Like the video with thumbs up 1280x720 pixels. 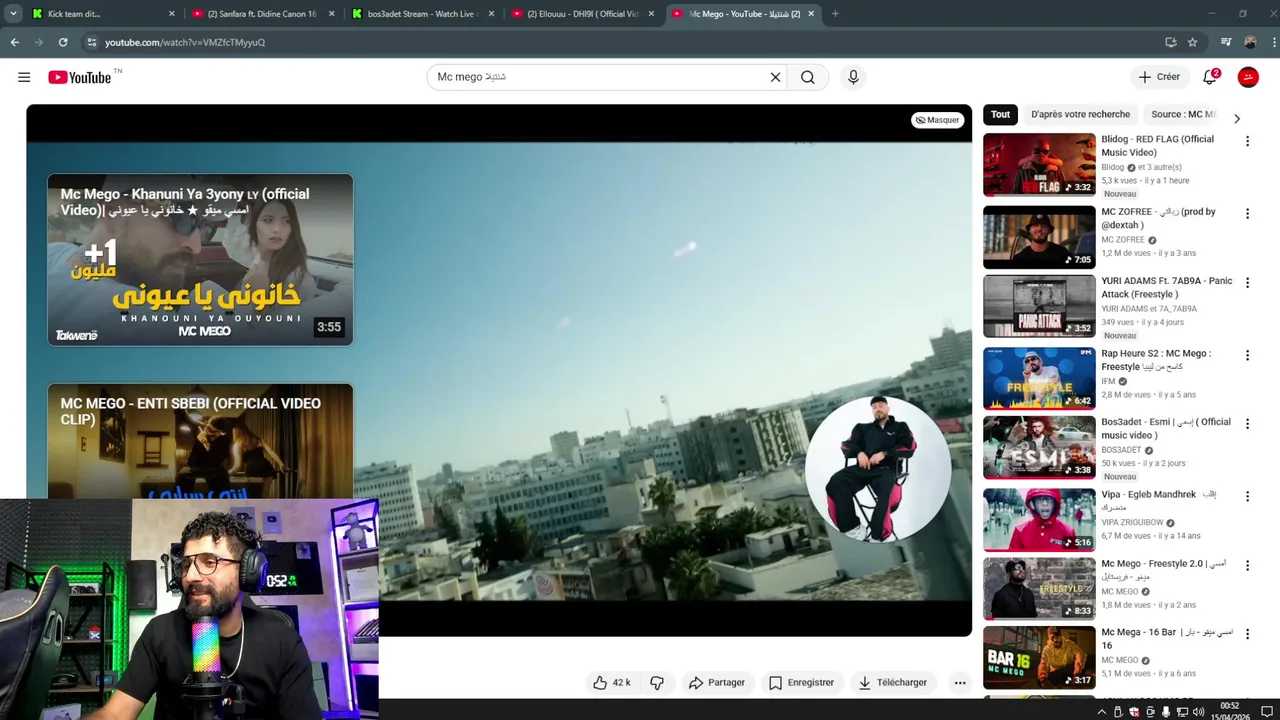click(x=611, y=682)
